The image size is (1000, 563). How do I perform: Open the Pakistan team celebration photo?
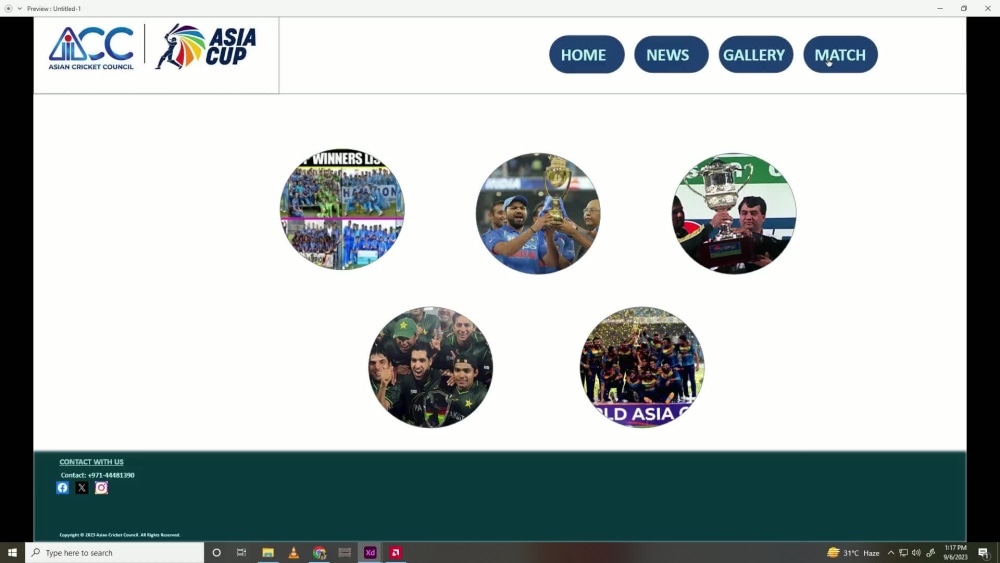(x=430, y=367)
